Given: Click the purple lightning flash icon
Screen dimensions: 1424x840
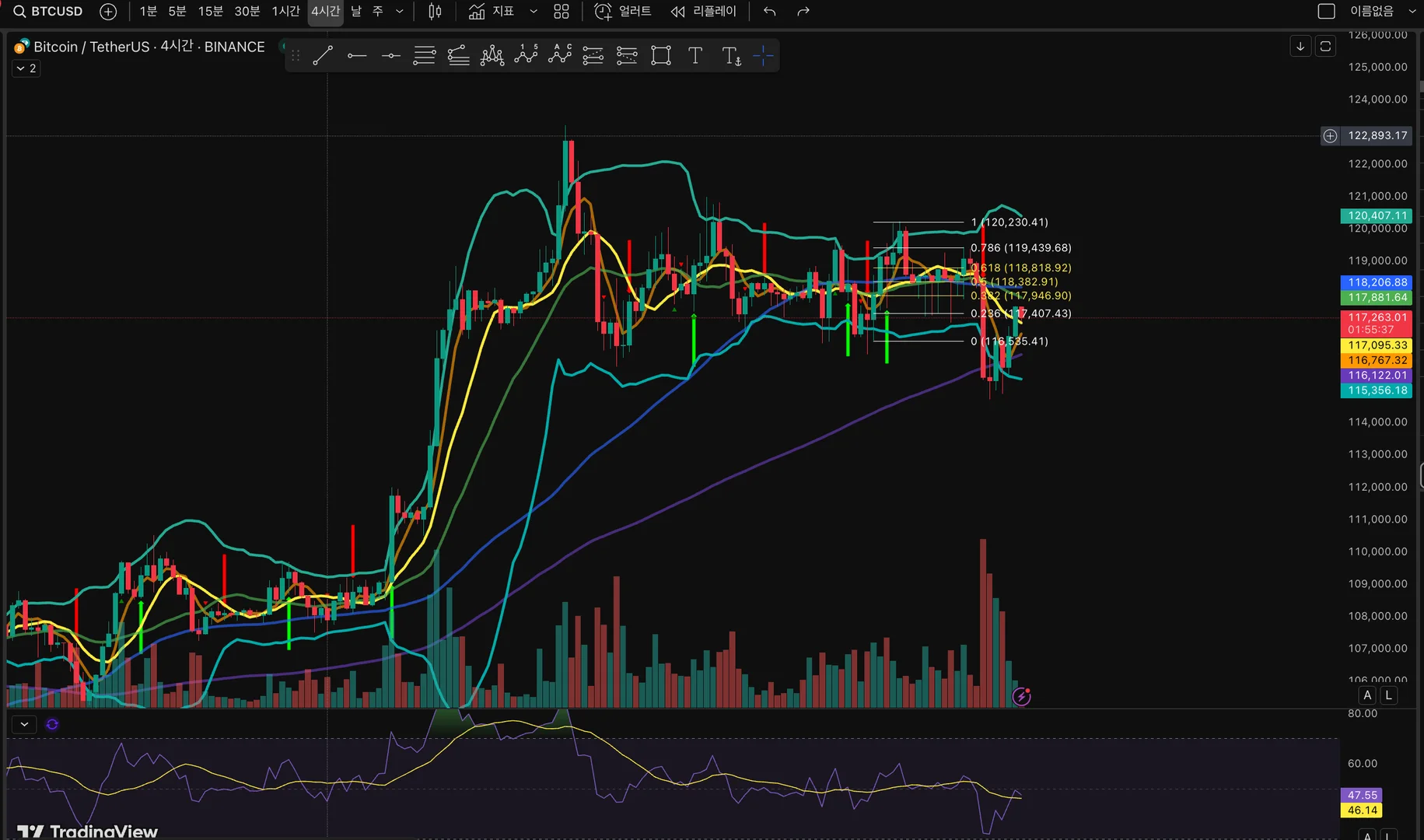Looking at the screenshot, I should pyautogui.click(x=1022, y=696).
